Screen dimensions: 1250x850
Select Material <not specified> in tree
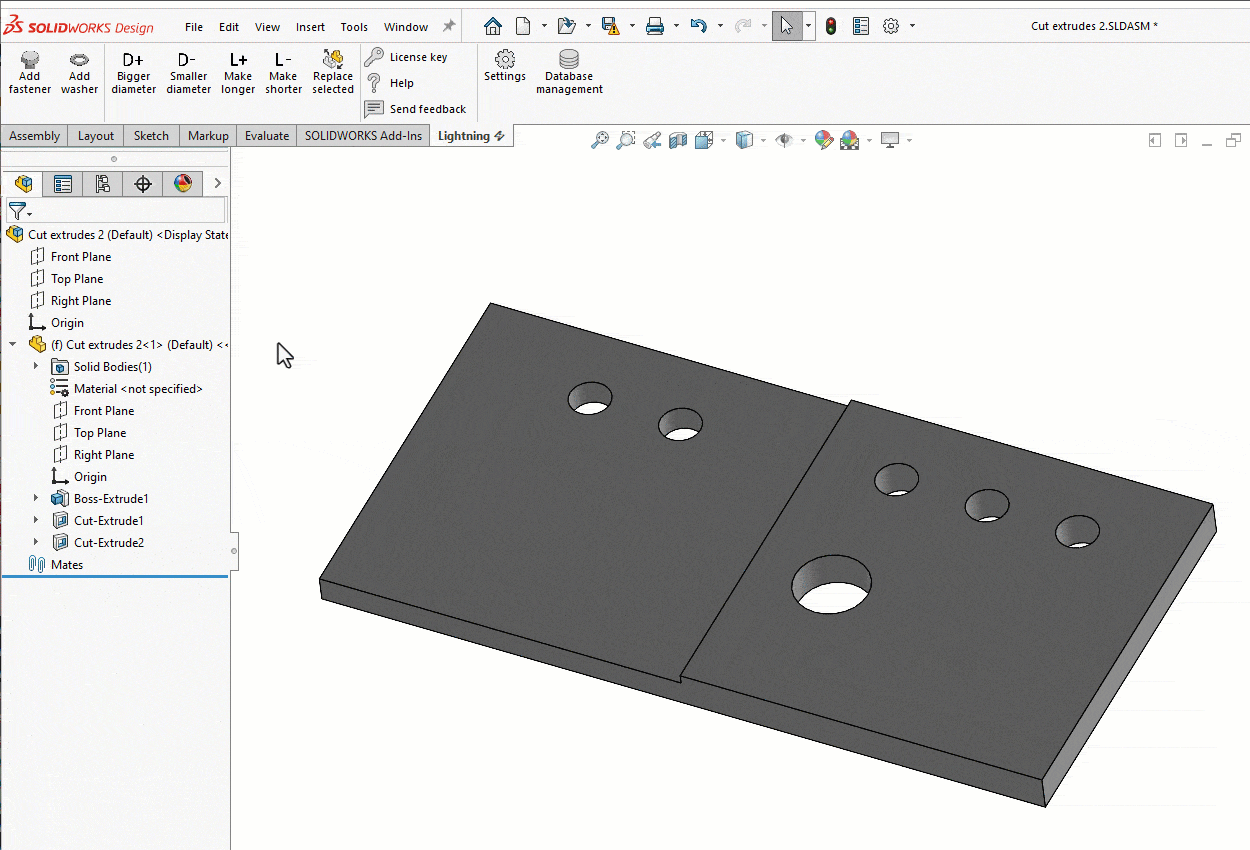(x=127, y=388)
